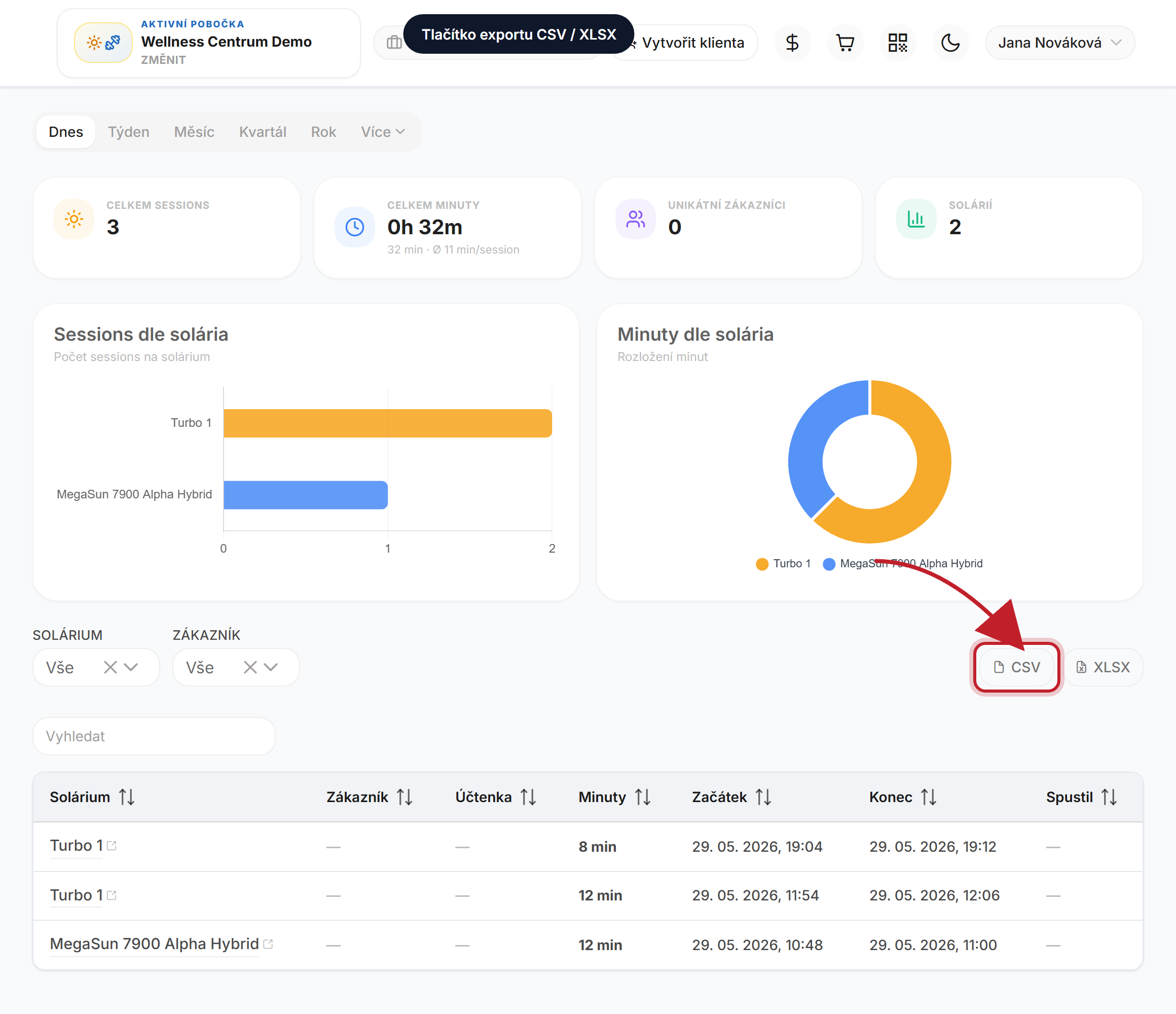Export table as CSV
Image resolution: width=1176 pixels, height=1014 pixels.
click(1017, 667)
